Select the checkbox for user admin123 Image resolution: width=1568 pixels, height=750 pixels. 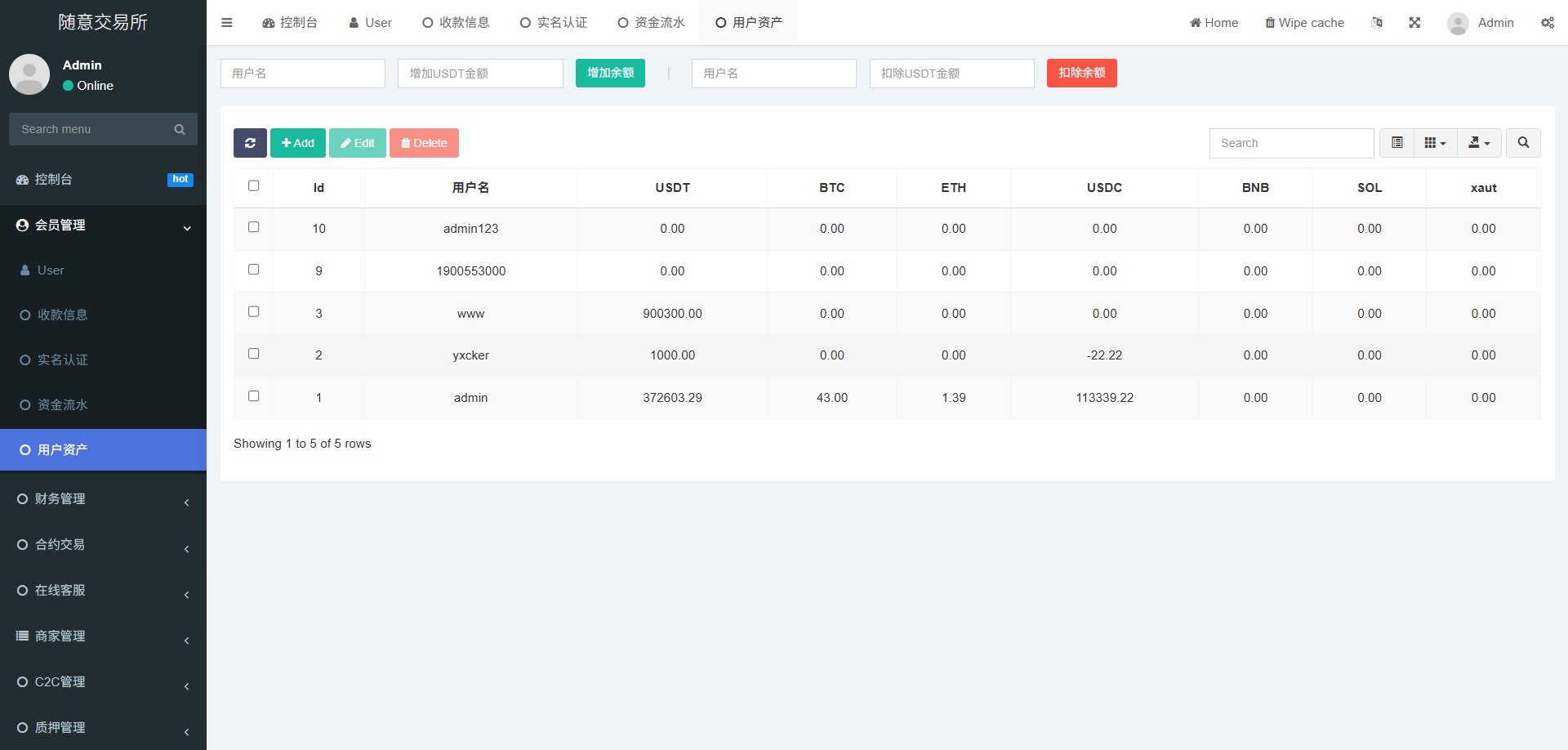(x=253, y=227)
